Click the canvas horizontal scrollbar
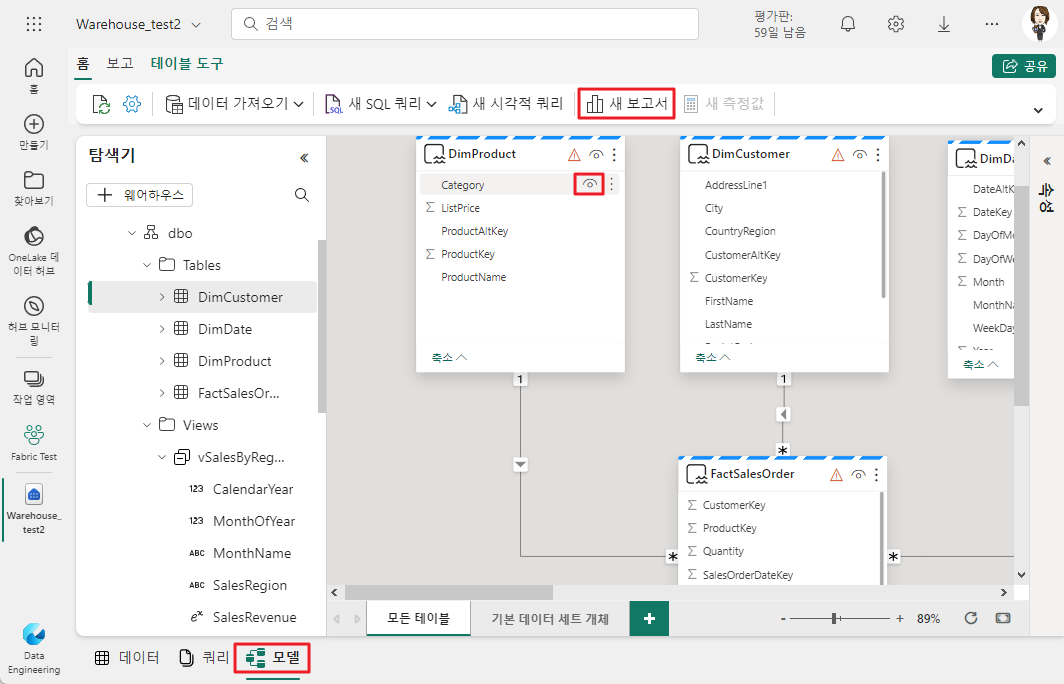1064x684 pixels. (449, 592)
